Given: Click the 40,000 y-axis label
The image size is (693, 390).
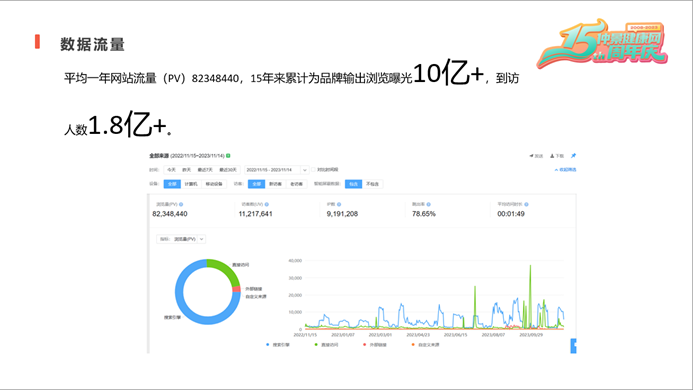Looking at the screenshot, I should 295,260.
